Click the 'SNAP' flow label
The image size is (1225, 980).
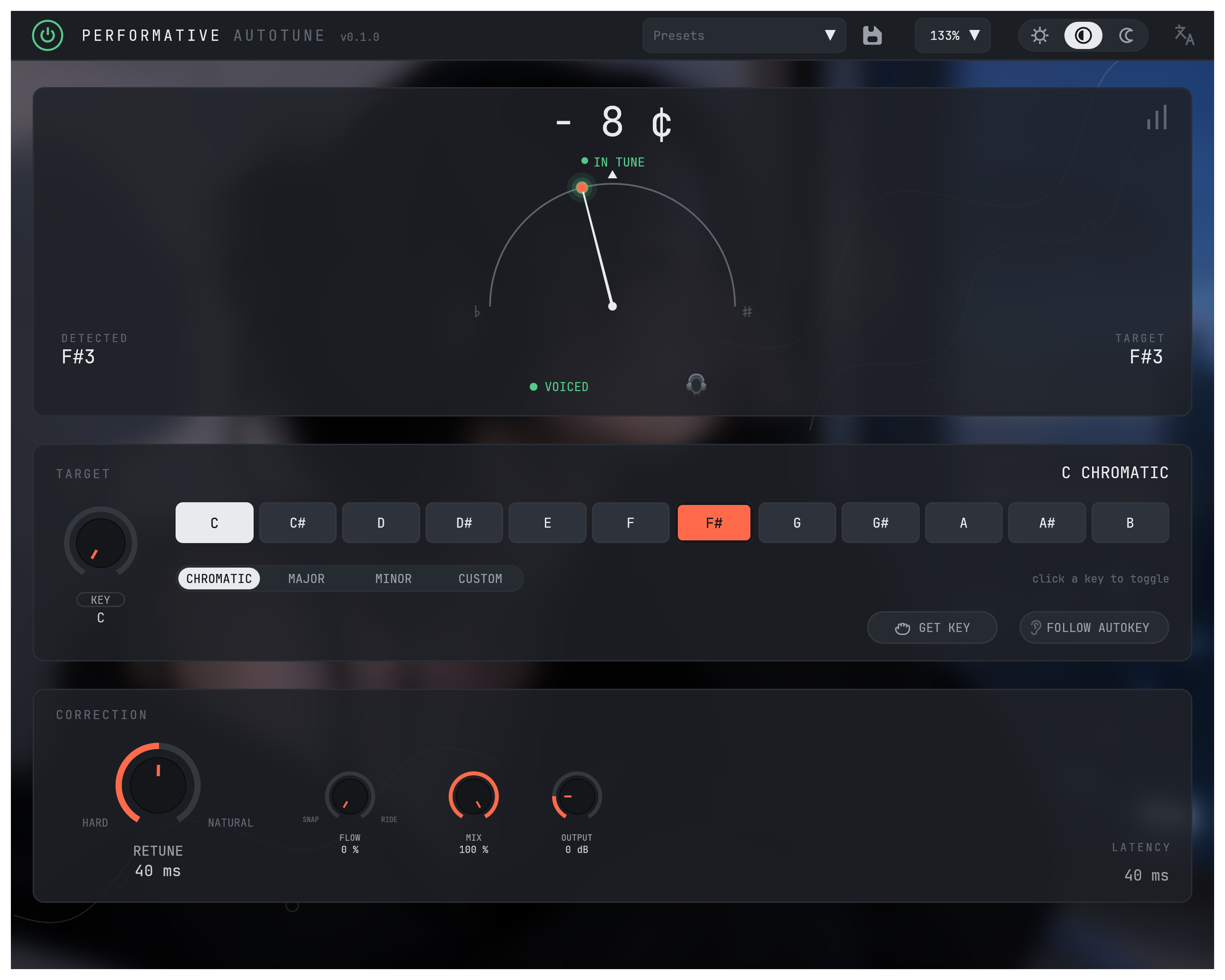tap(311, 819)
